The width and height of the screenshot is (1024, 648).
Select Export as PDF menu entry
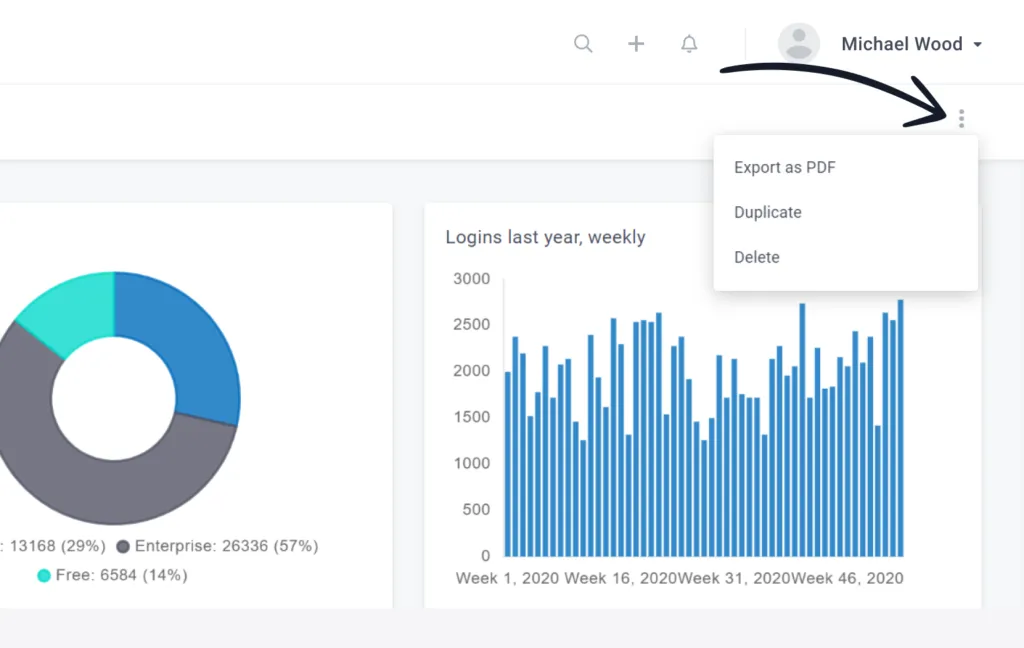click(x=784, y=167)
